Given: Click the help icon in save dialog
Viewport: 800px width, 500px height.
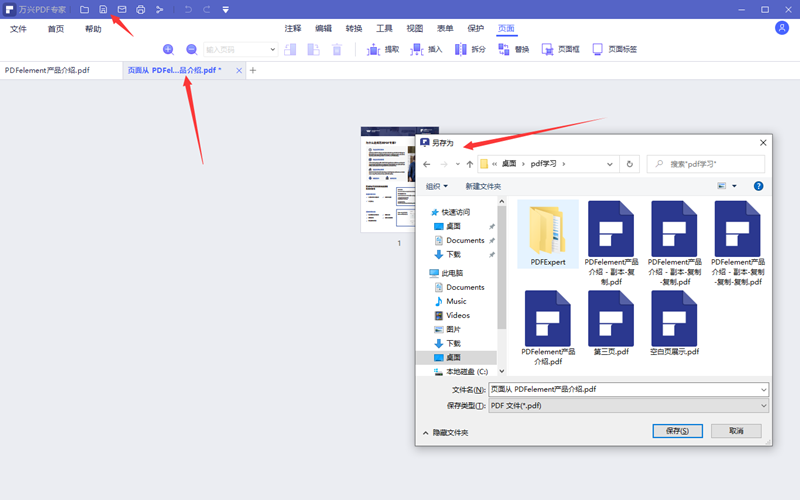Looking at the screenshot, I should 758,186.
